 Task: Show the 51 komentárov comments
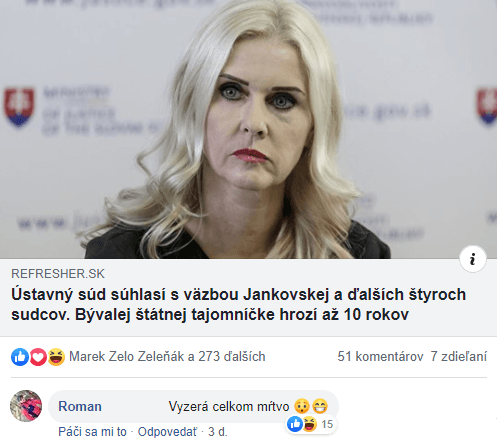[380, 356]
